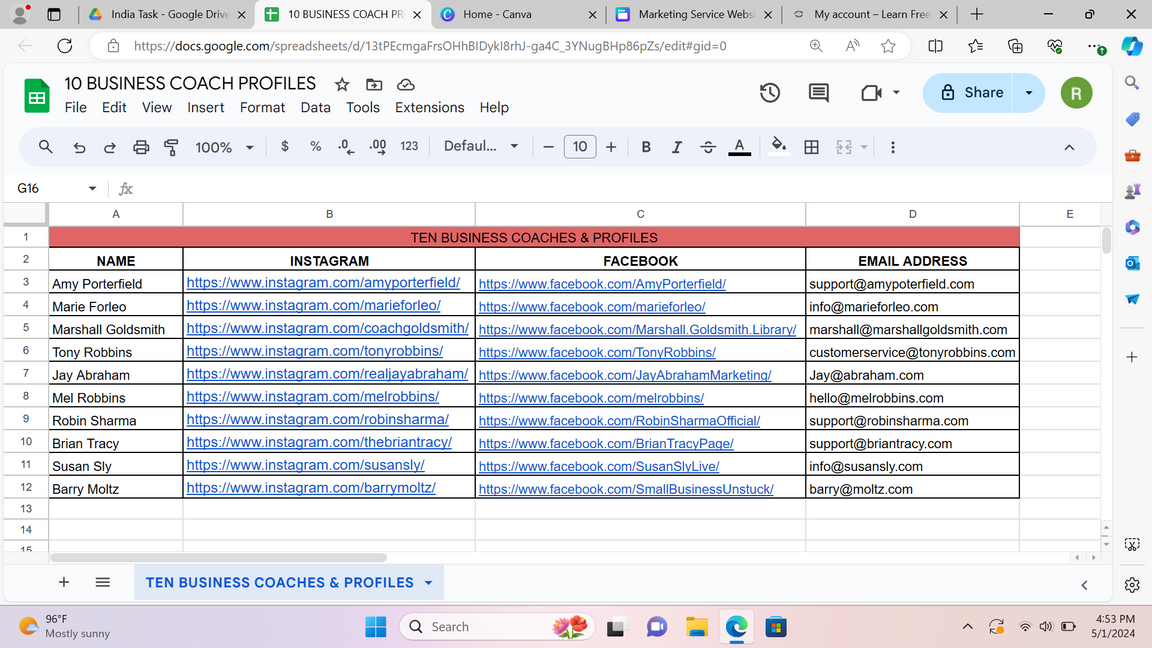Format as currency with dollar icon
Screen dimensions: 1152x648
tap(285, 146)
